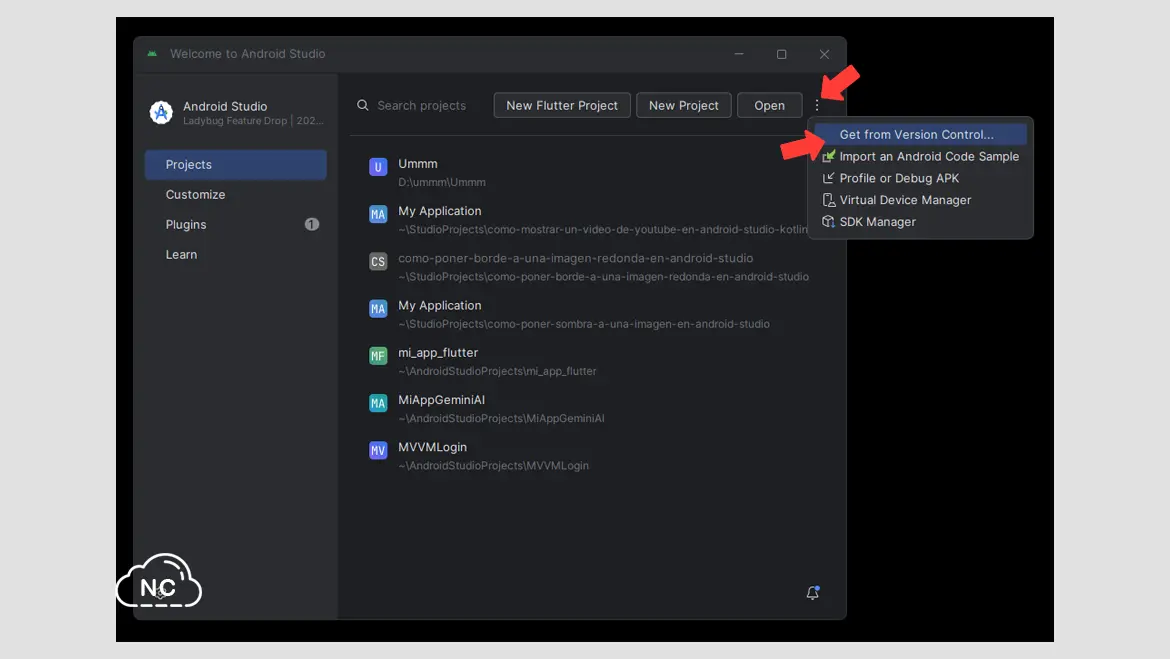This screenshot has width=1170, height=659.
Task: Maximize the Welcome to Android Studio window
Action: click(x=781, y=54)
